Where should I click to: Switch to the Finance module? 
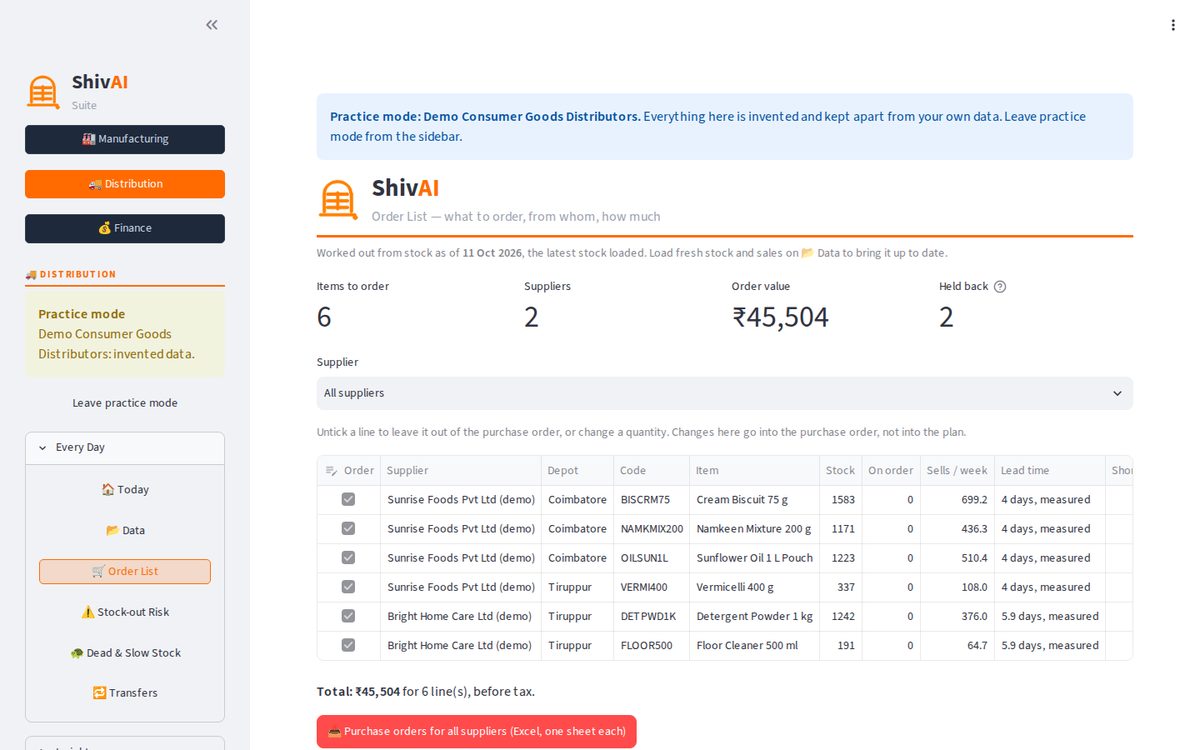[125, 228]
